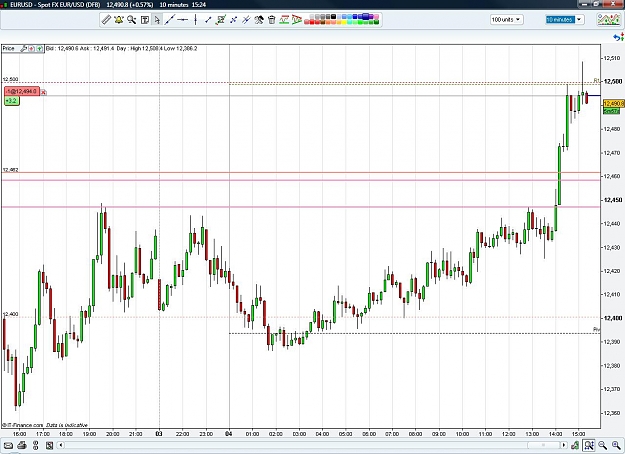Click the 15:00 time axis label
Image resolution: width=625 pixels, height=454 pixels.
pyautogui.click(x=578, y=434)
